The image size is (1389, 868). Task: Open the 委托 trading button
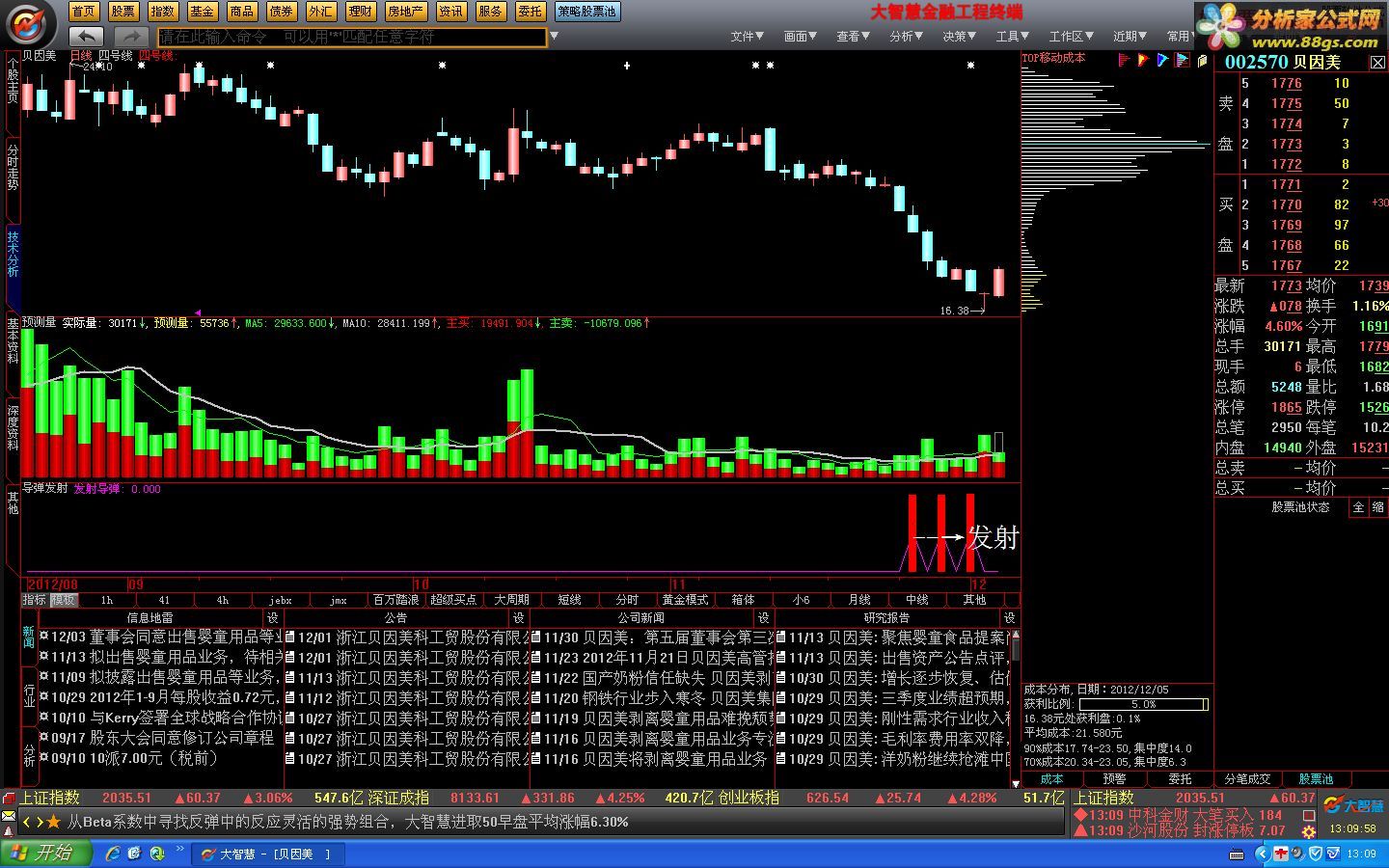tap(530, 12)
